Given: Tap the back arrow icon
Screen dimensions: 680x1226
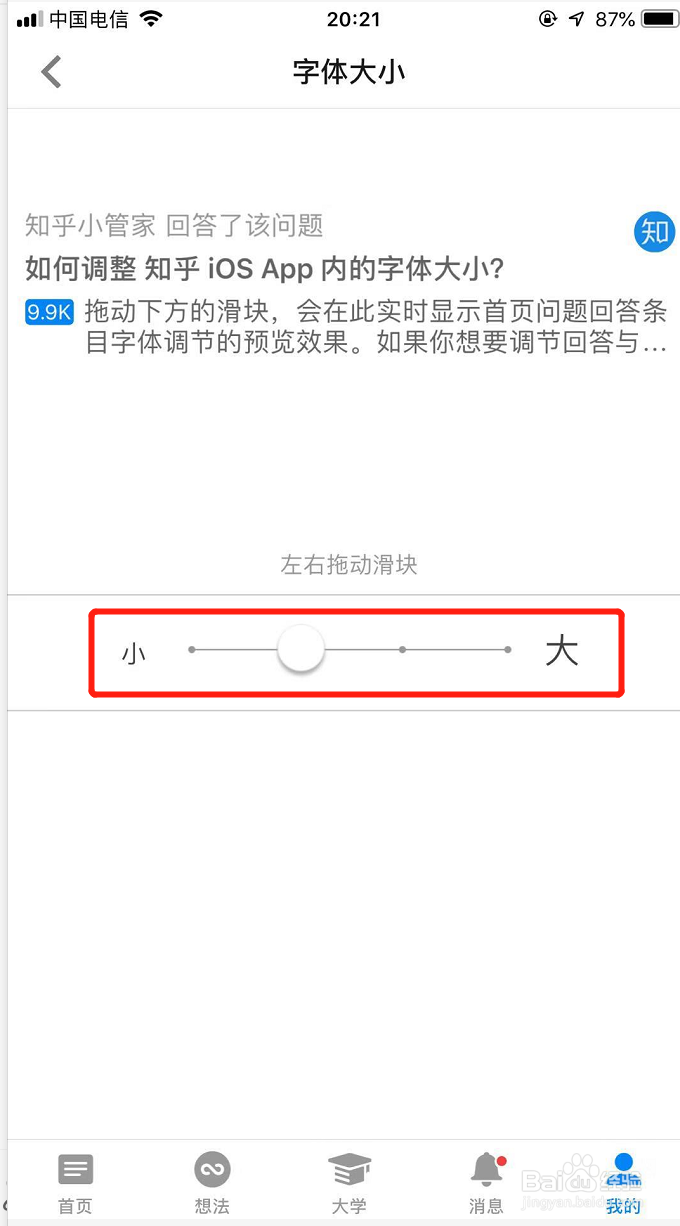Looking at the screenshot, I should tap(51, 72).
